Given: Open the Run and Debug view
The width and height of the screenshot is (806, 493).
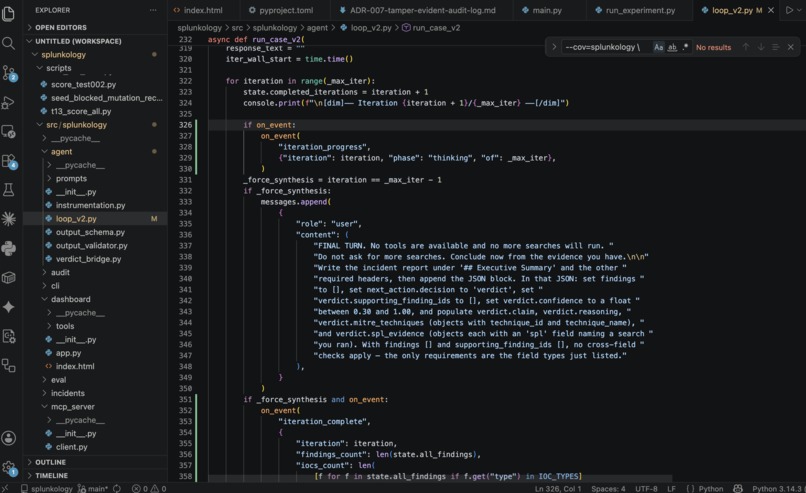Looking at the screenshot, I should pos(9,102).
